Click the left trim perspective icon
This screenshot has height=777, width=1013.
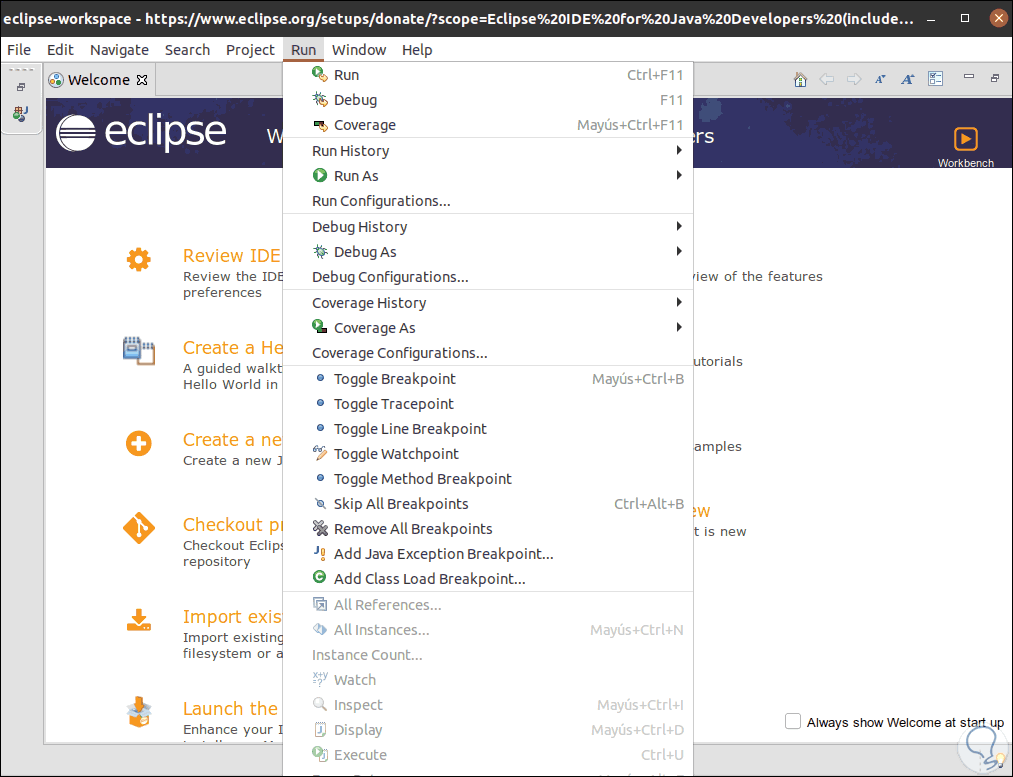21,114
